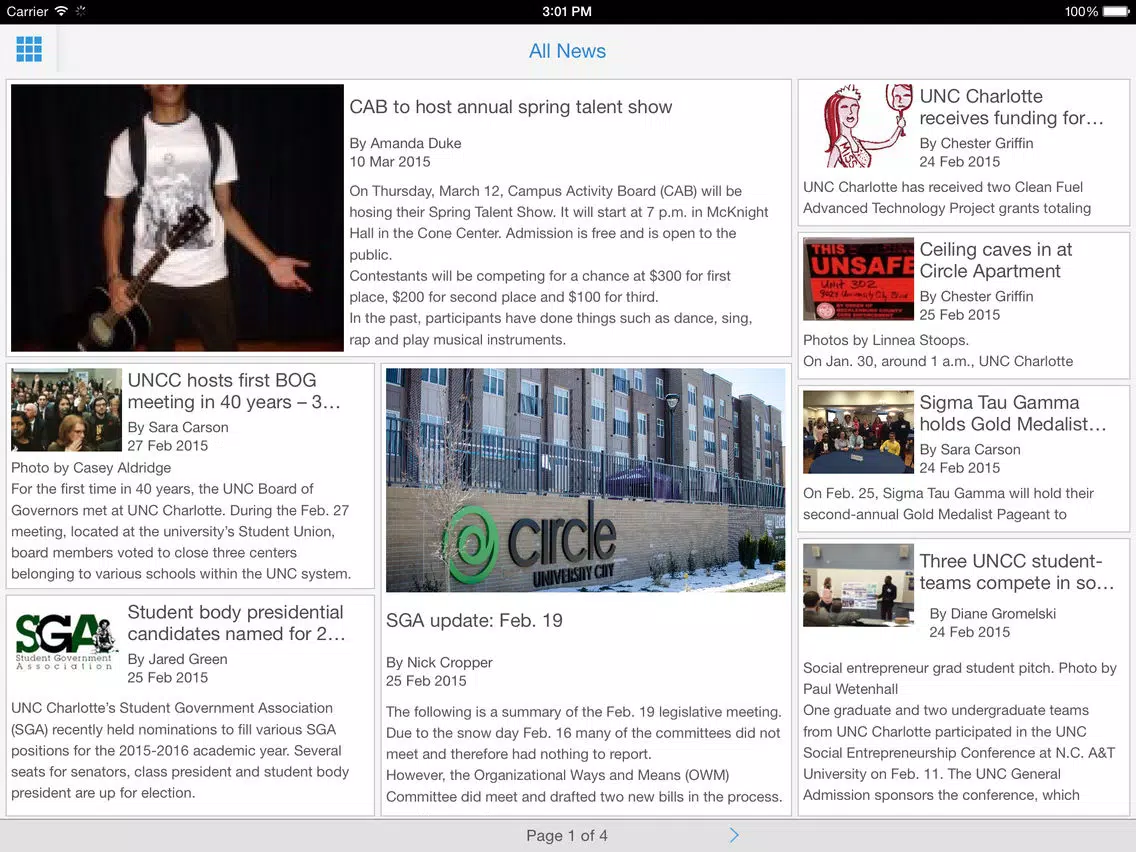Open Board of Governors meeting summary text
This screenshot has height=852, width=1136.
coord(180,531)
